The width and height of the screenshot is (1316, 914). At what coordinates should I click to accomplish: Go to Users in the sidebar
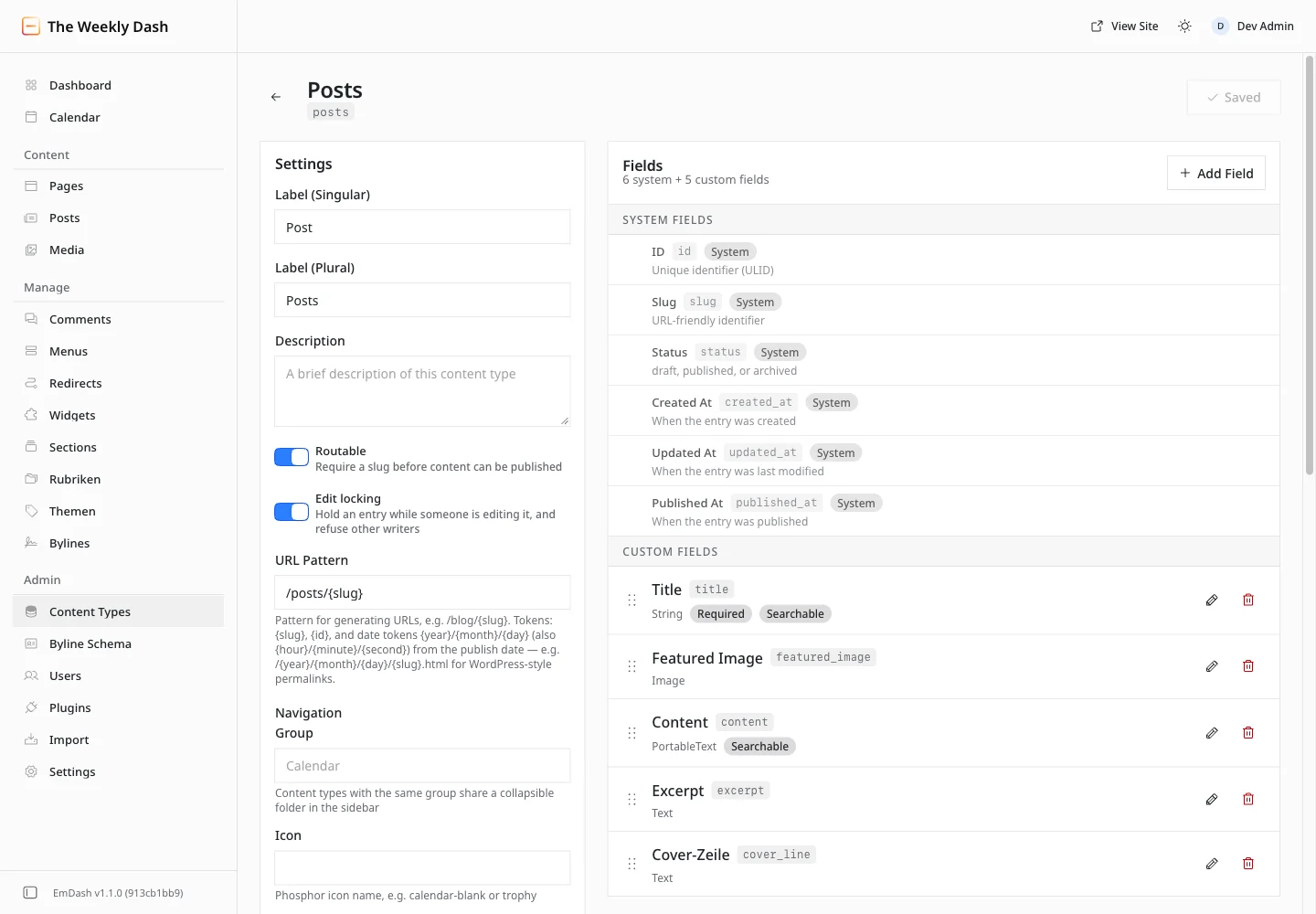[119, 675]
